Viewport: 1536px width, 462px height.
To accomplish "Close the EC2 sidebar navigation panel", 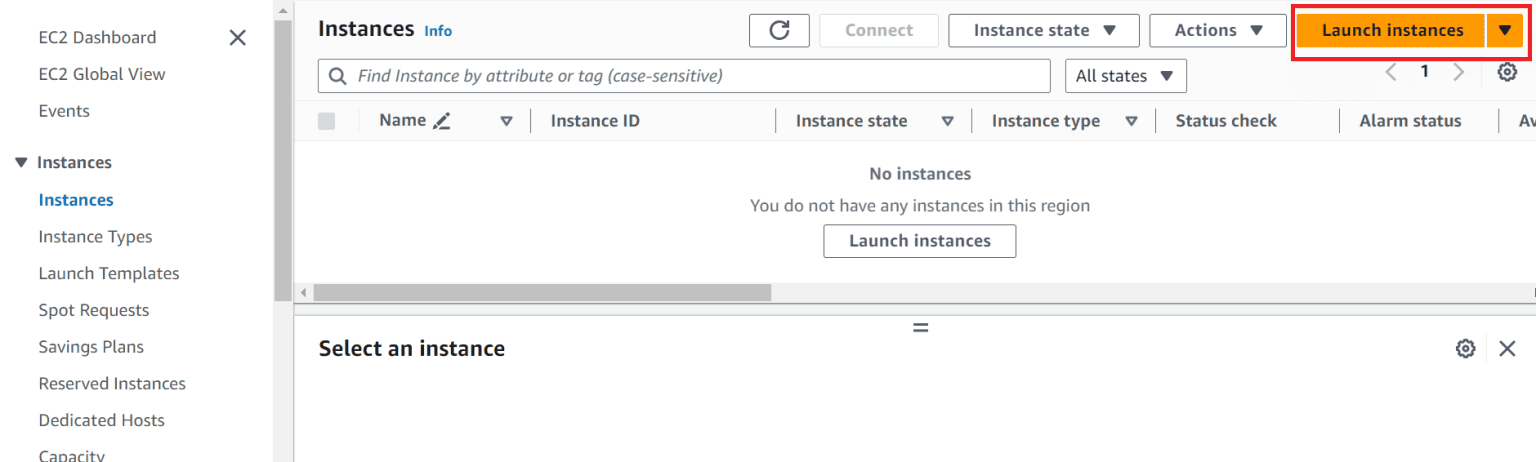I will tap(237, 38).
